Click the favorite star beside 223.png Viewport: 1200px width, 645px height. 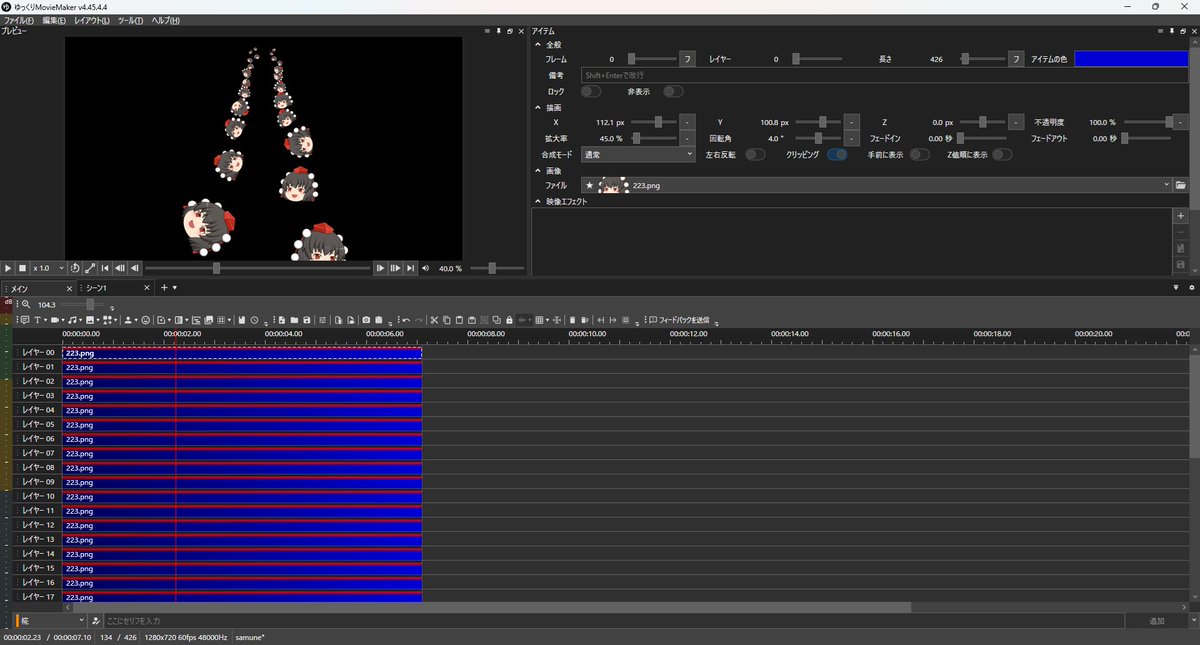589,185
